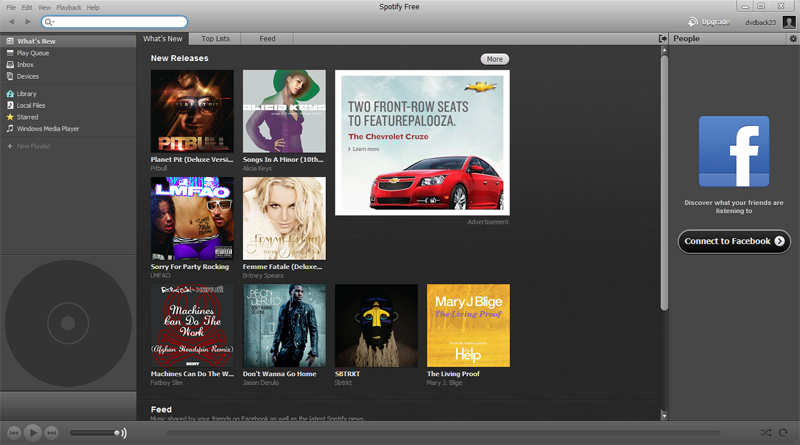This screenshot has width=800, height=445.
Task: Click the Library sidebar icon
Action: point(10,93)
